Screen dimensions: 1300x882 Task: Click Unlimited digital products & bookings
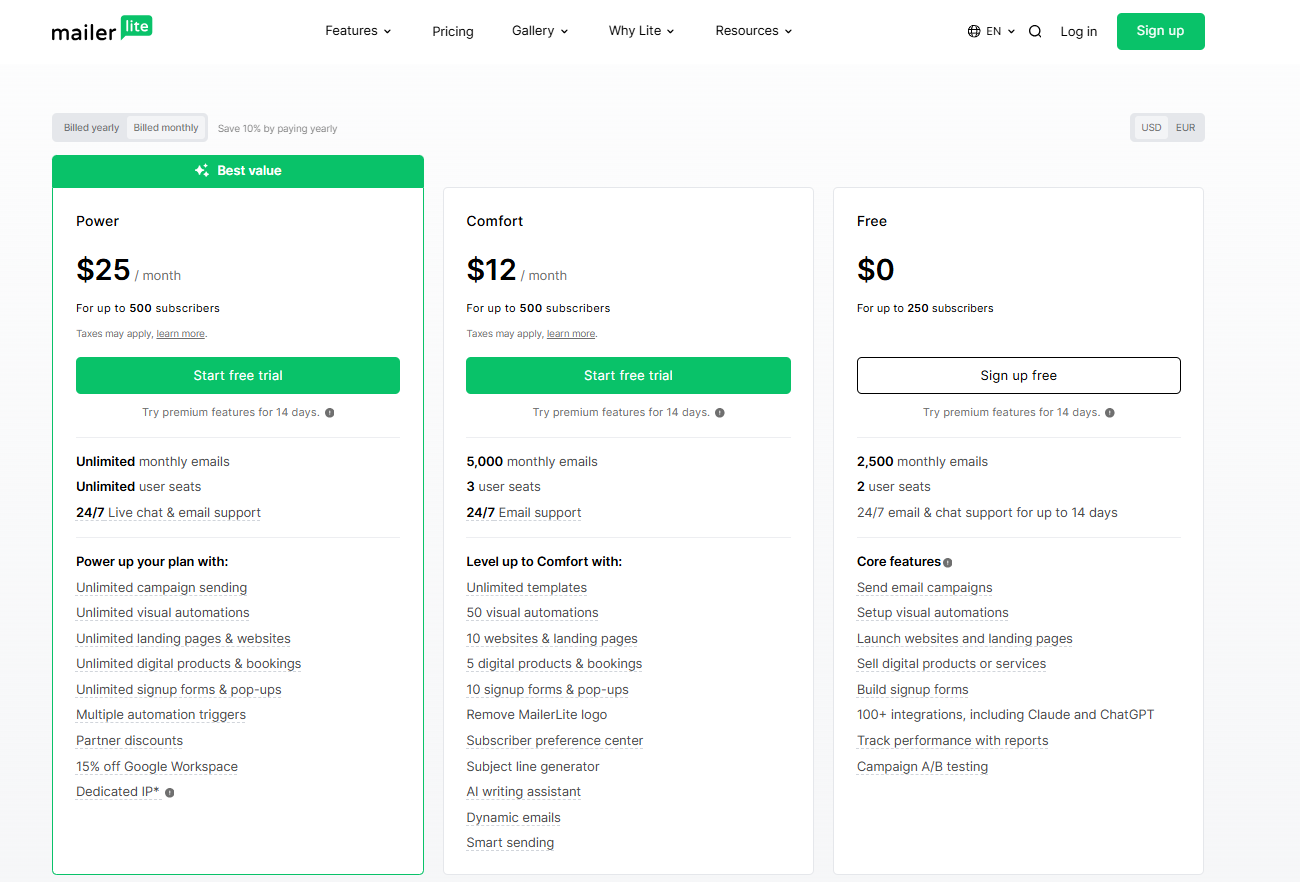point(189,664)
